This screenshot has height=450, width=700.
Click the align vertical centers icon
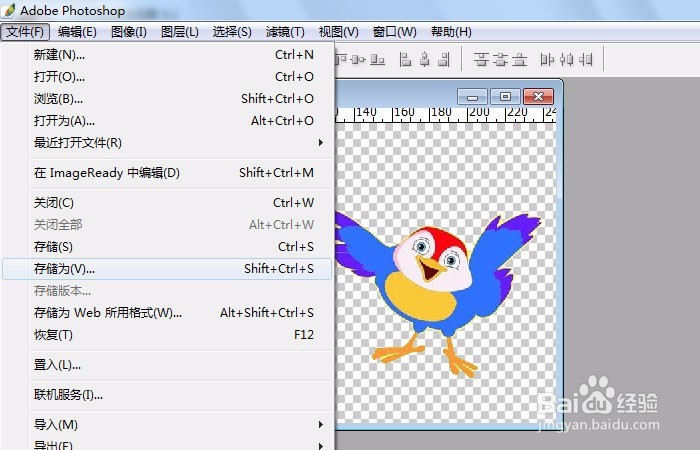(358, 59)
